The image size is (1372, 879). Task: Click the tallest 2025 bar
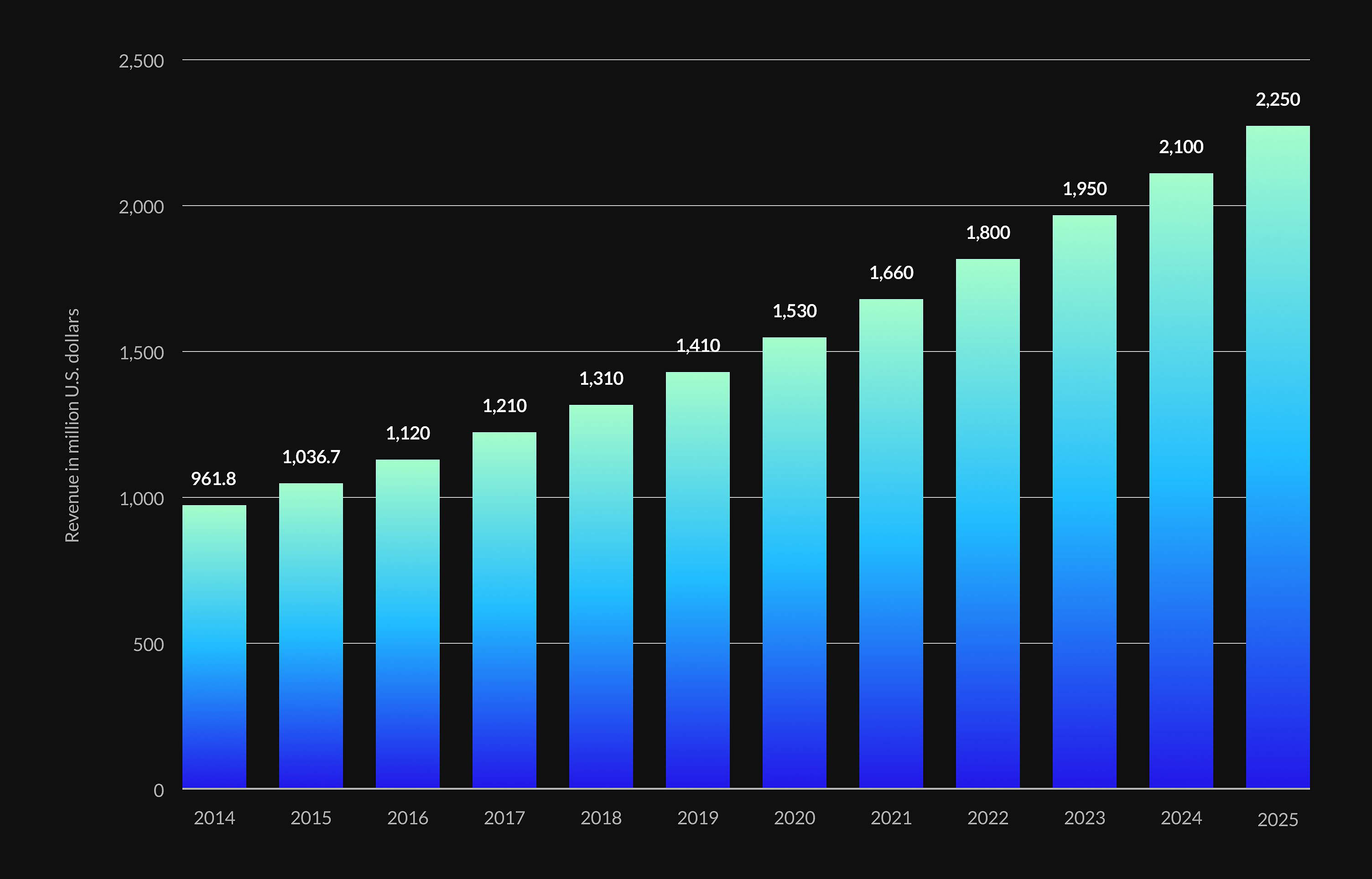point(1277,457)
